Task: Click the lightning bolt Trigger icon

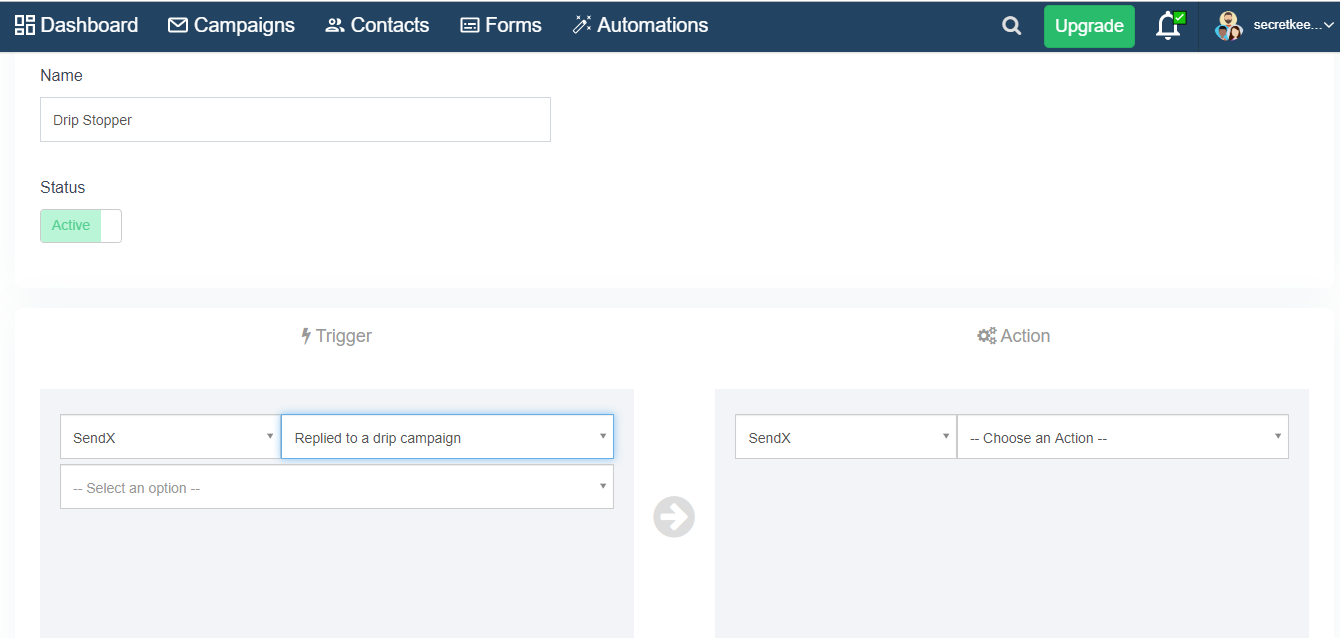Action: 306,336
